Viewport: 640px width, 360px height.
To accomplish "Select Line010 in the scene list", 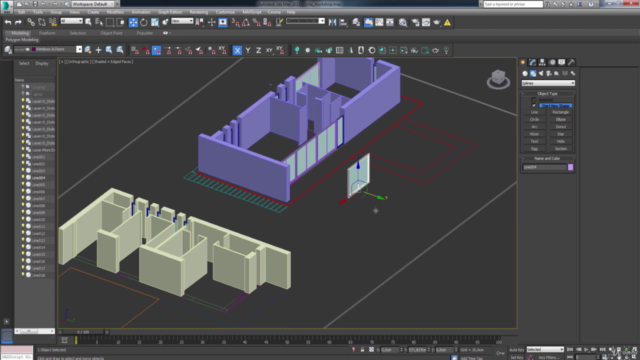I will point(38,220).
